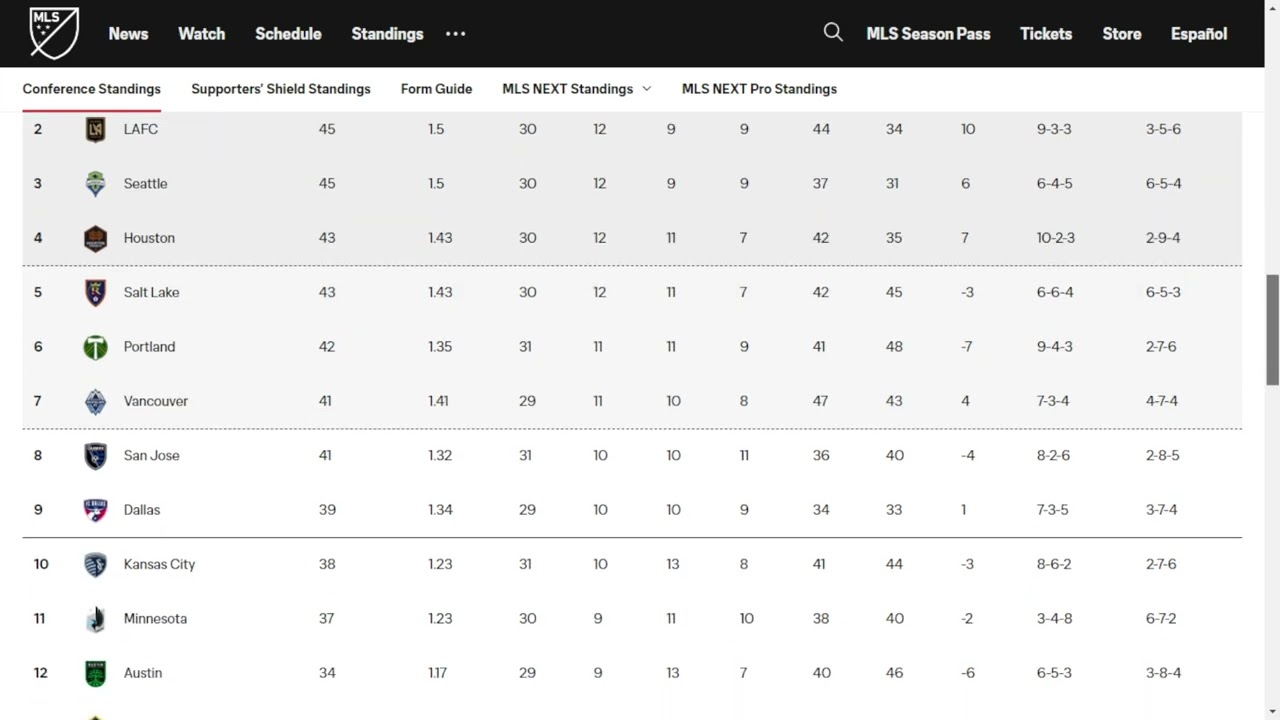The image size is (1280, 720).
Task: Open the Salt Lake team name link
Action: coord(151,292)
